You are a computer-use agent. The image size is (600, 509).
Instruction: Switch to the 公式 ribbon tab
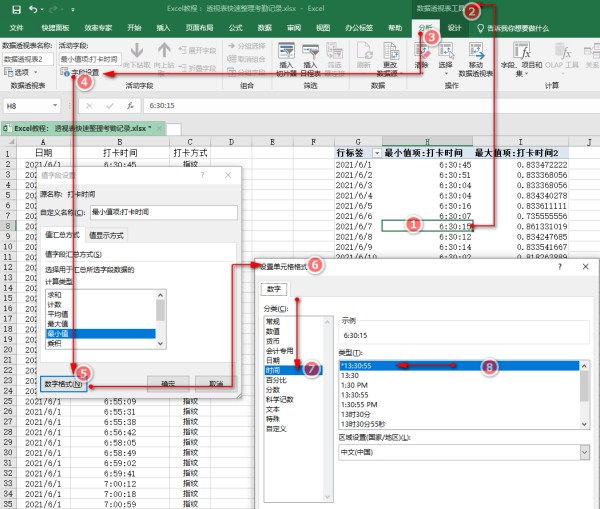pyautogui.click(x=235, y=28)
